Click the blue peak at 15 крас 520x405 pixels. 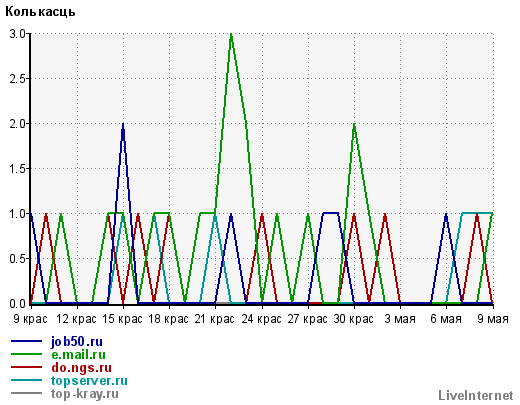[123, 124]
